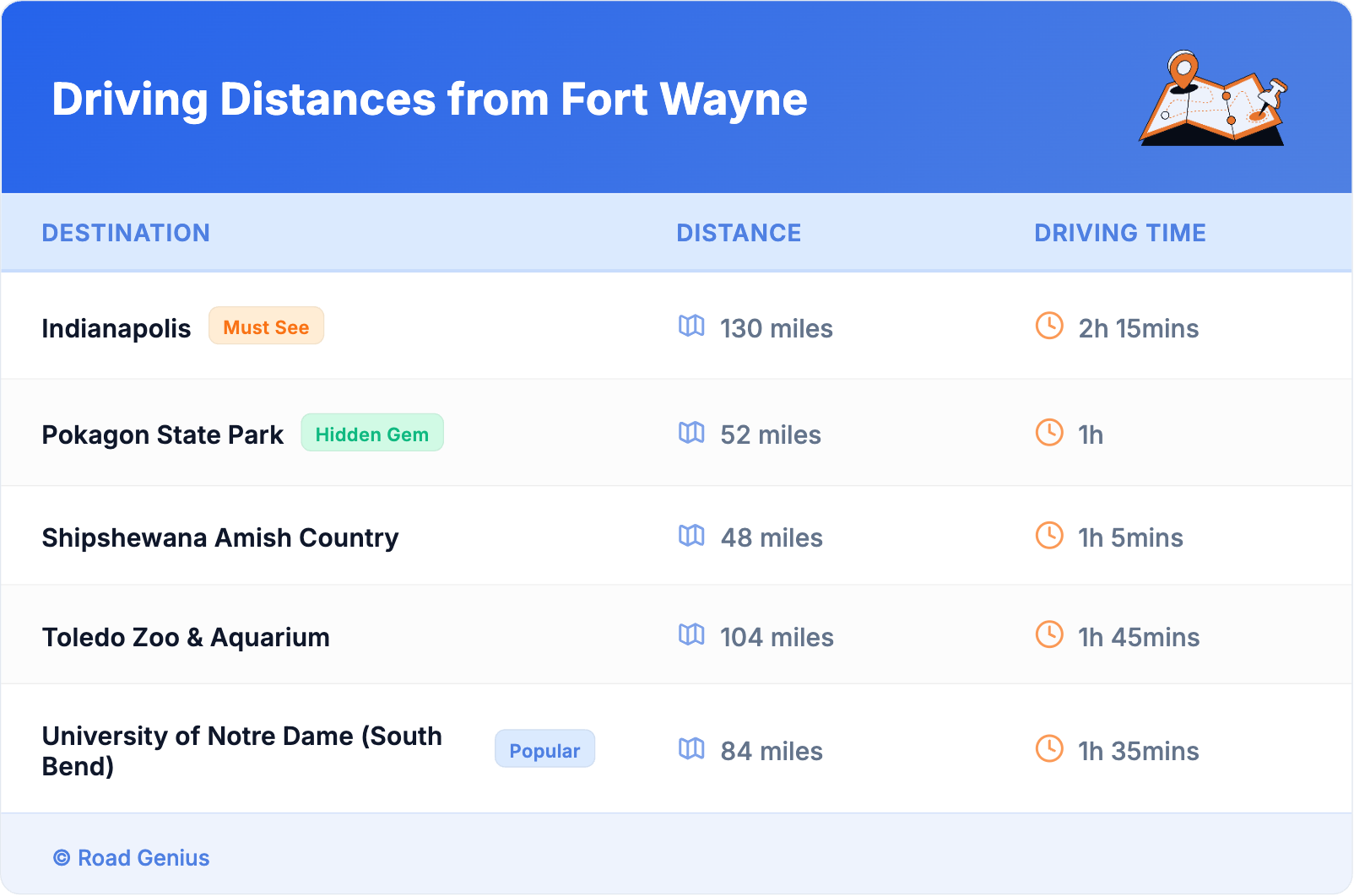The image size is (1354, 896).
Task: Click the clock icon beside 1h 45mins
Action: (1049, 634)
